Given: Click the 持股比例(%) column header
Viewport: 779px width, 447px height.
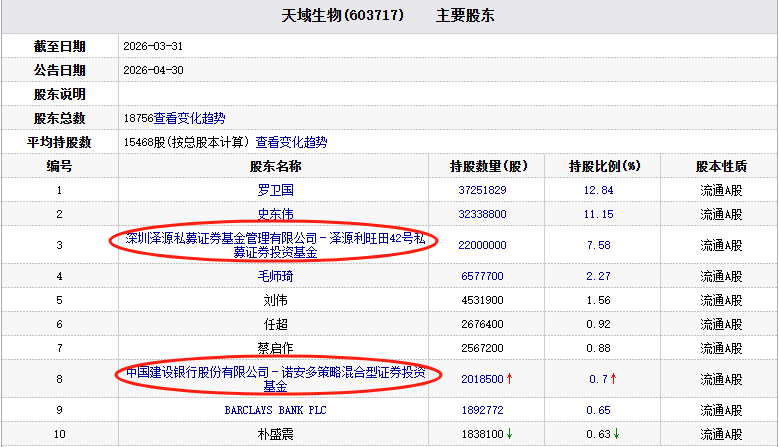Looking at the screenshot, I should (605, 166).
